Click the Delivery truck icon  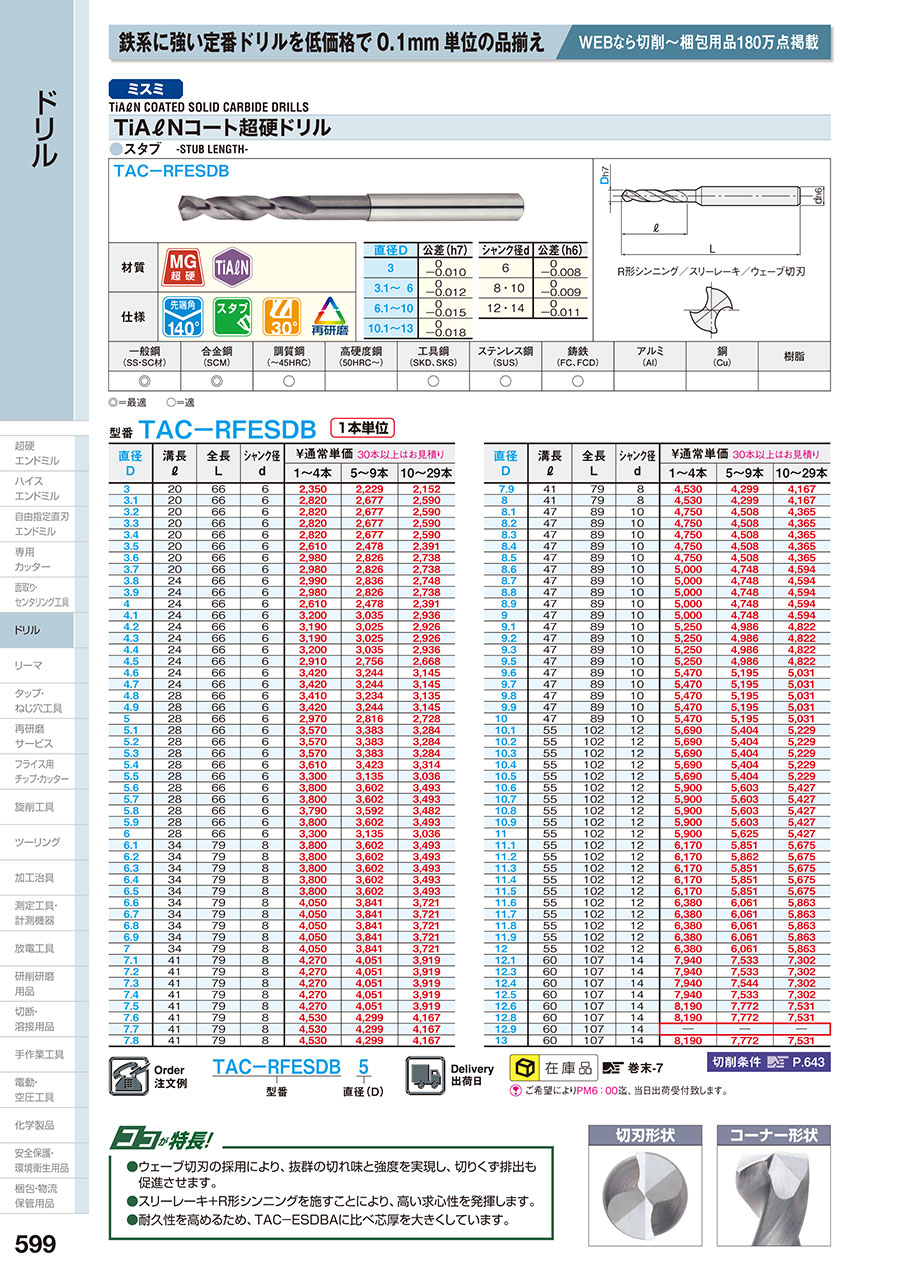[x=426, y=1077]
